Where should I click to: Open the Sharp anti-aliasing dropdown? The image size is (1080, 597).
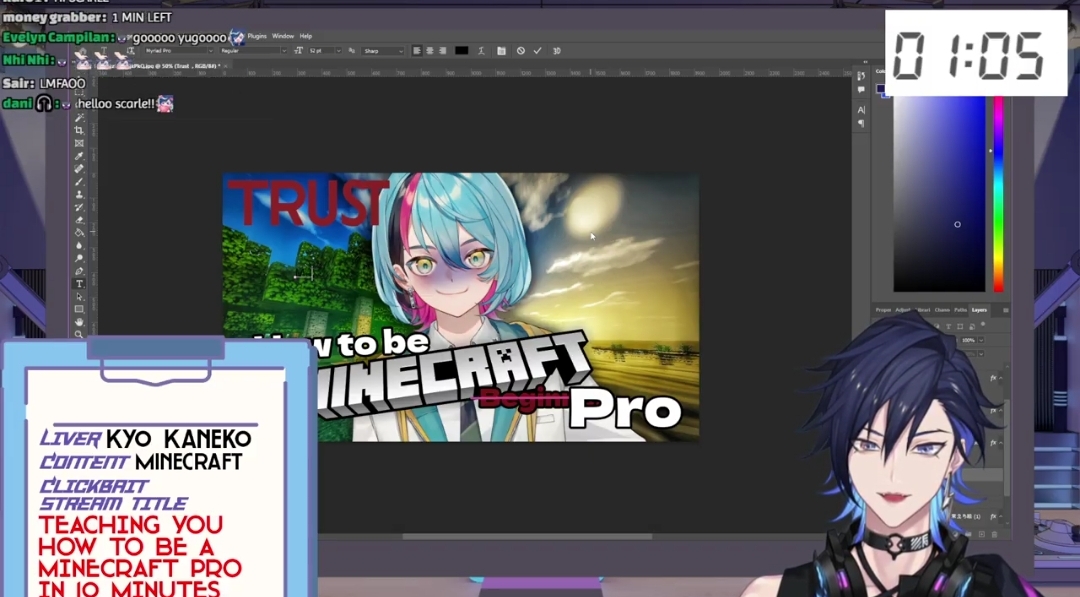point(382,51)
